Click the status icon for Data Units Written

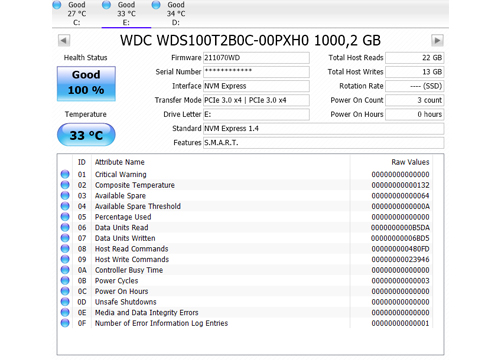pos(65,238)
